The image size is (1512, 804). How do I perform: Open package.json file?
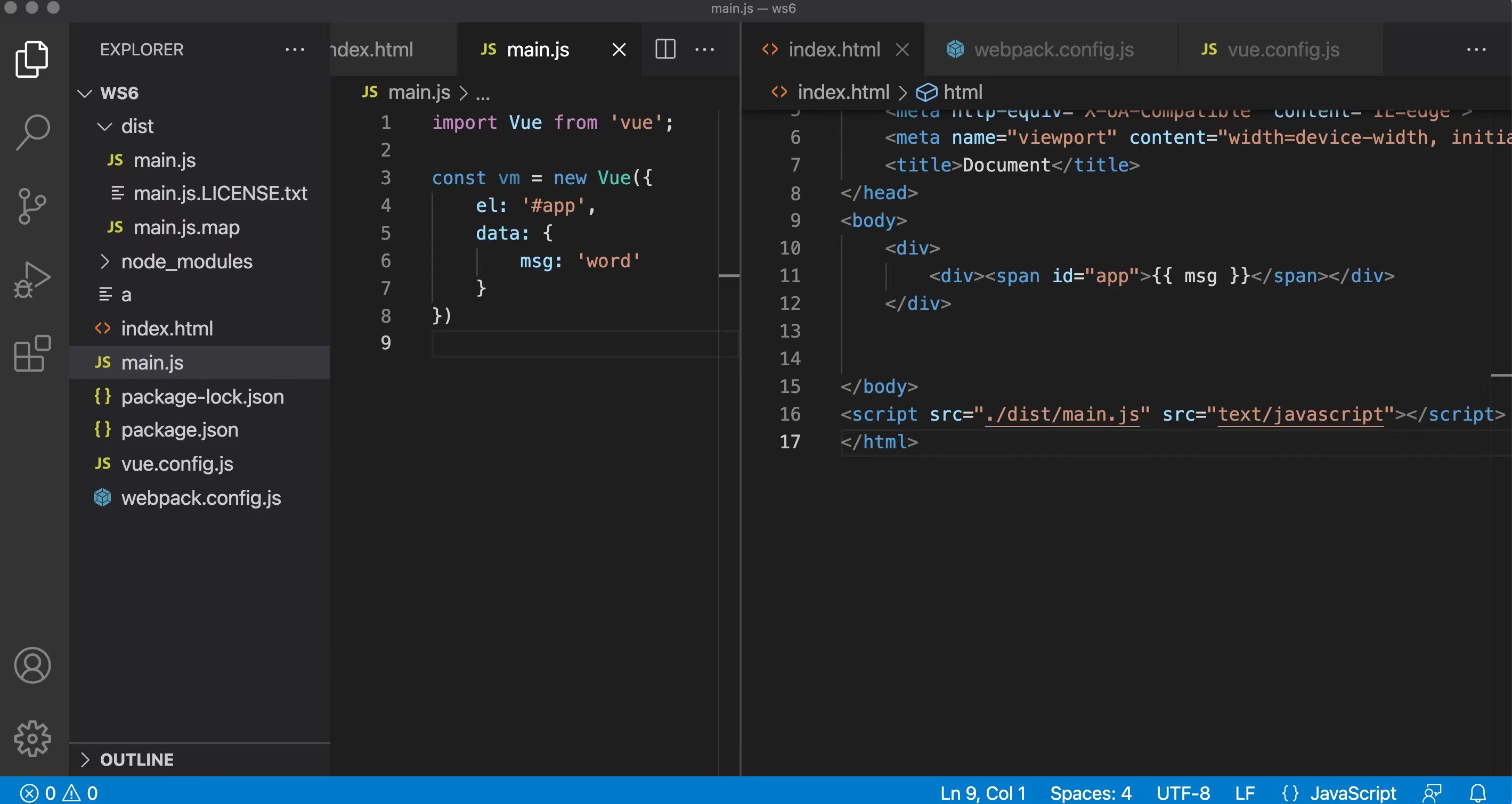tap(200, 430)
